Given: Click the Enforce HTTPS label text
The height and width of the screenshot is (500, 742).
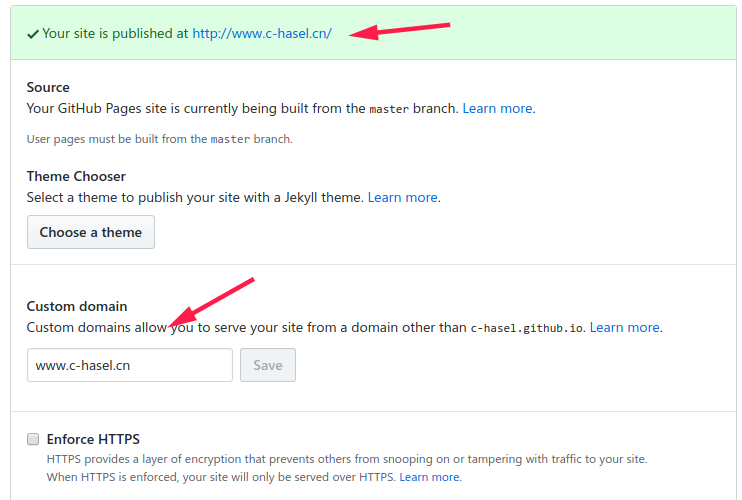Looking at the screenshot, I should point(93,439).
